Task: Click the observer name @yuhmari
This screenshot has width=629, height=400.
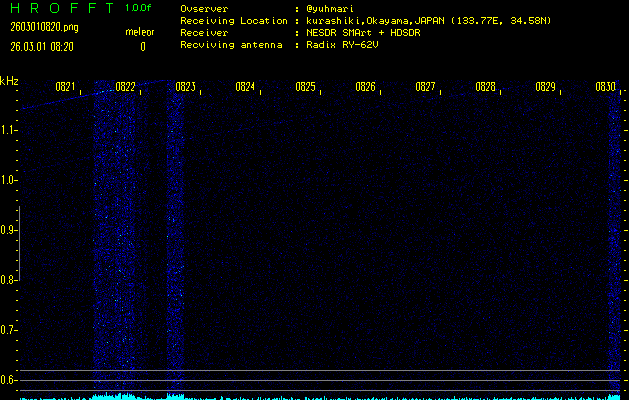Action: tap(330, 9)
